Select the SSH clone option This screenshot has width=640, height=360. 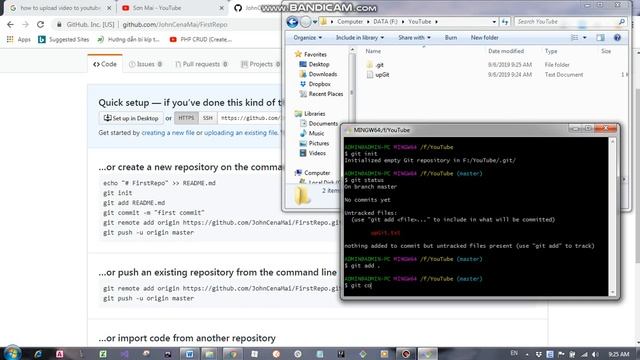208,118
